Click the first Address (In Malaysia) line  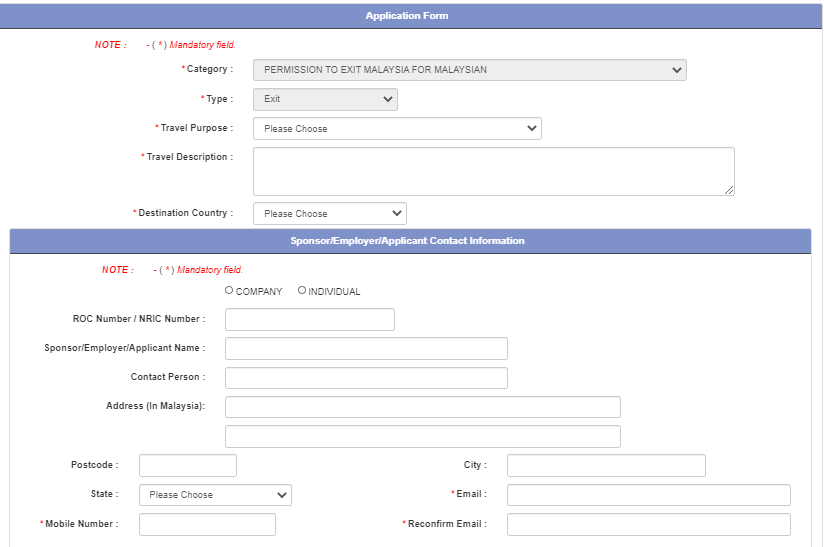tap(422, 406)
